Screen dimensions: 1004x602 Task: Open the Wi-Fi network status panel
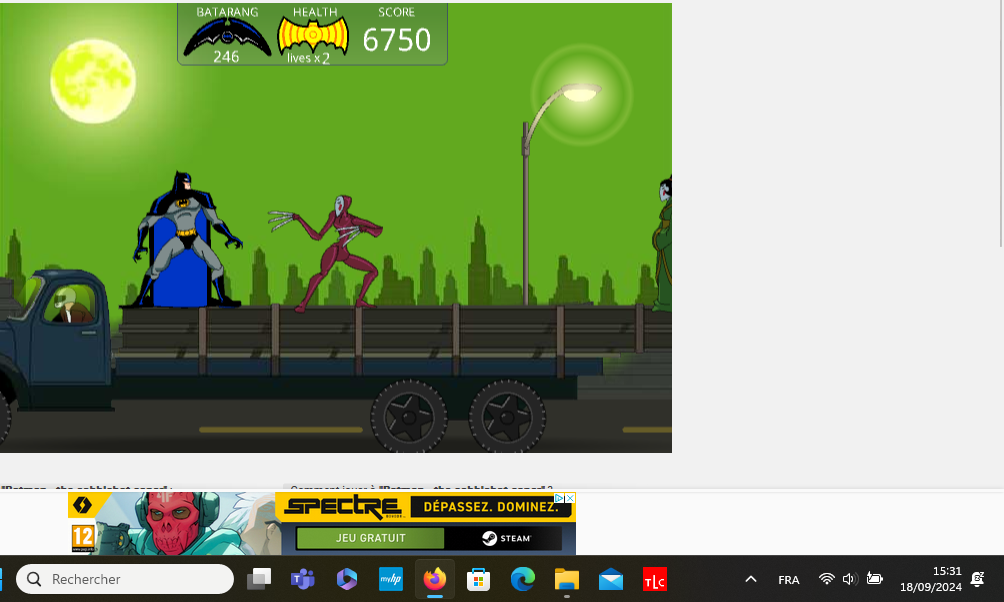click(826, 579)
